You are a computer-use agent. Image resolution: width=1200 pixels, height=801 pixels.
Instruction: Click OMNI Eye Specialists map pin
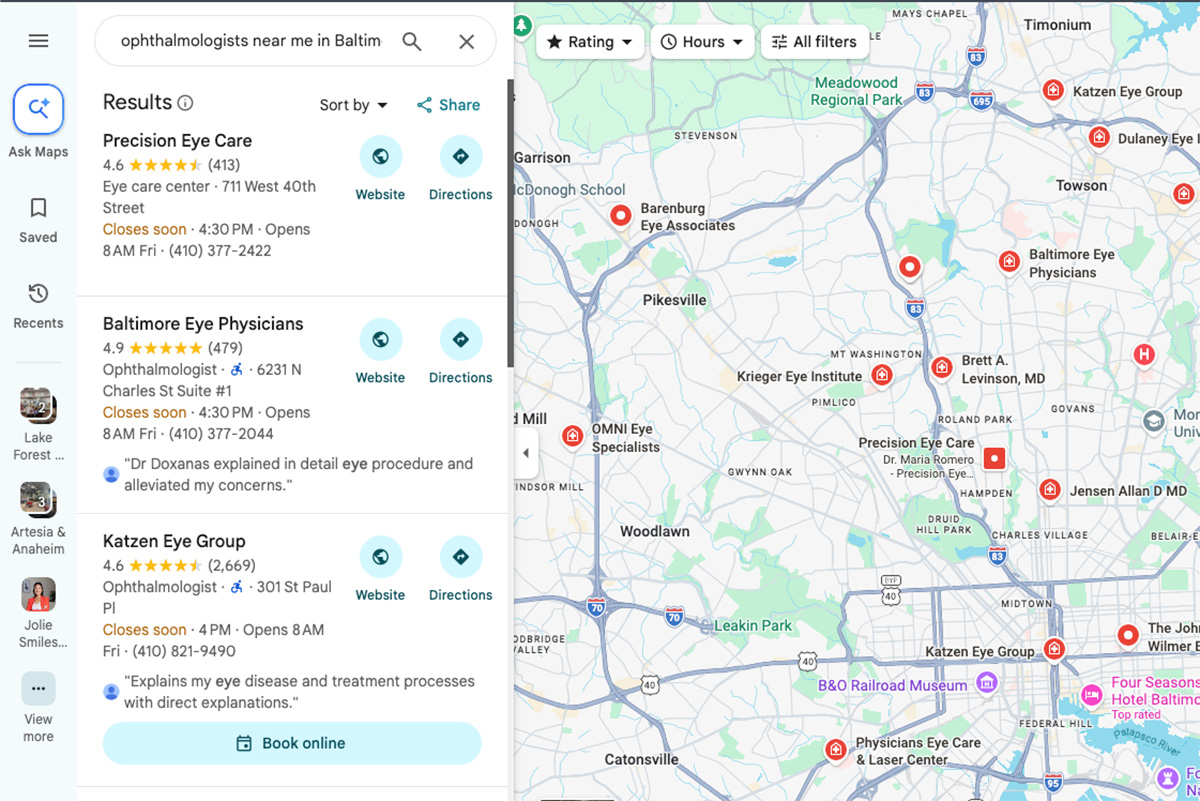click(573, 436)
